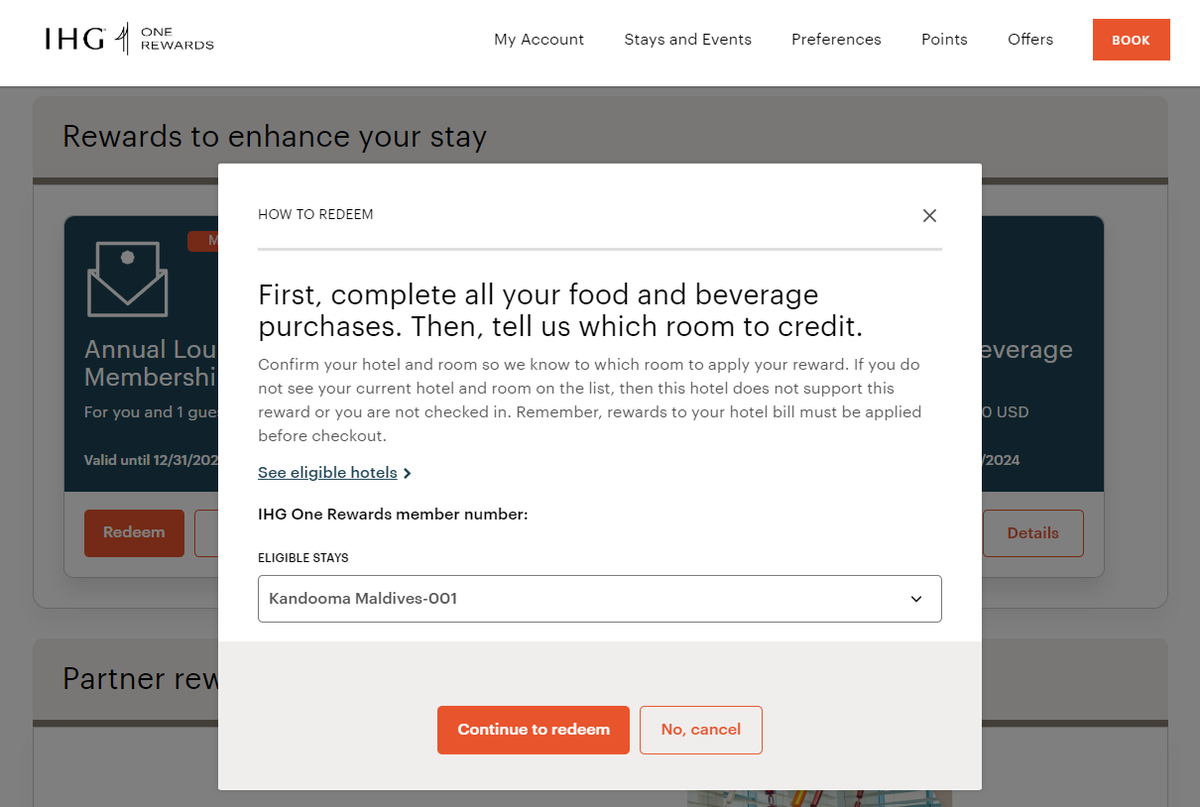Click the Rewards to enhance your stay heading
1200x807 pixels.
coord(274,136)
